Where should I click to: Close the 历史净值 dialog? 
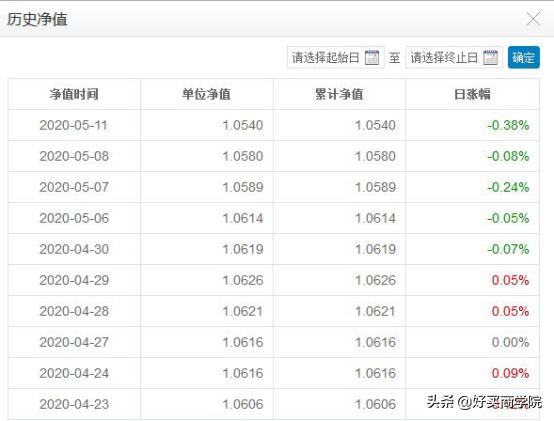(533, 19)
